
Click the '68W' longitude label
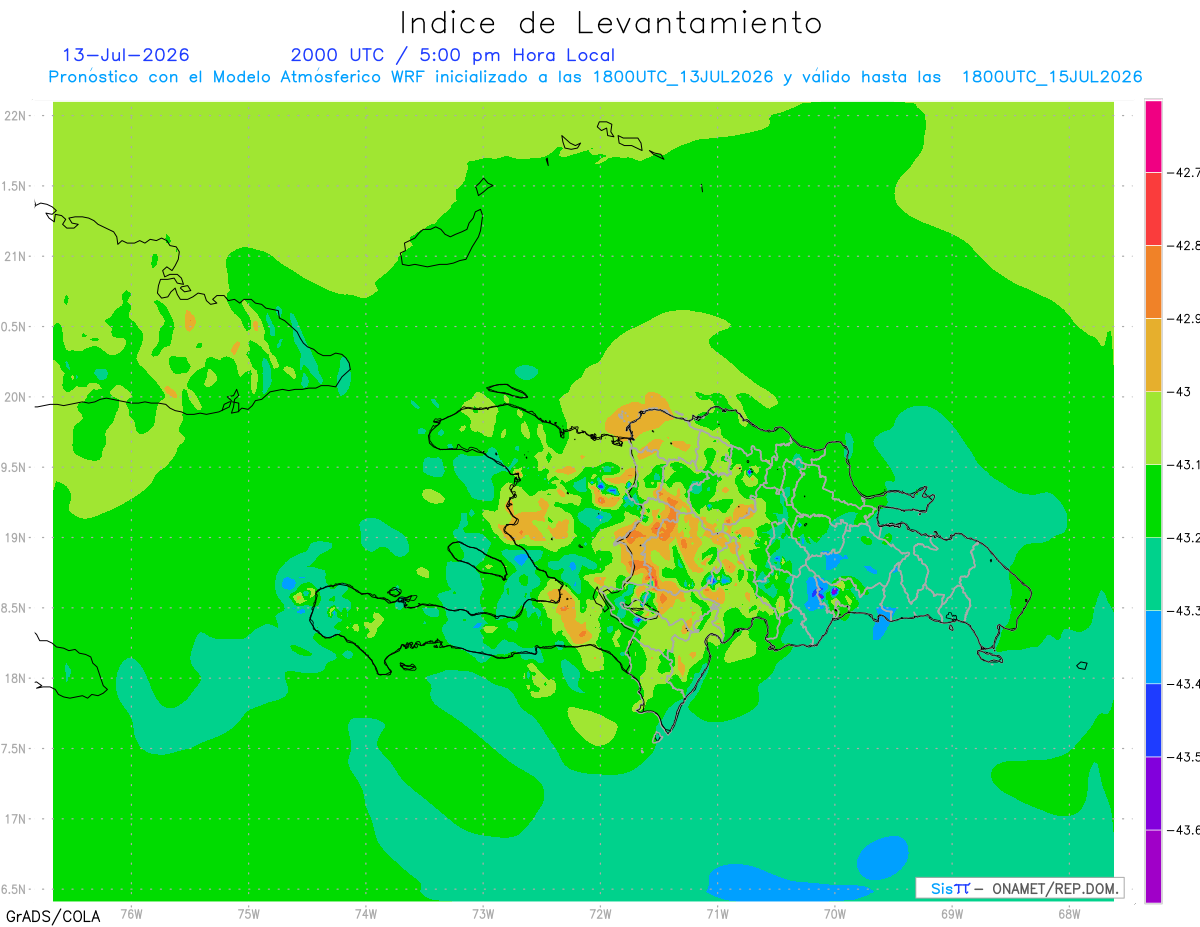click(x=1069, y=913)
